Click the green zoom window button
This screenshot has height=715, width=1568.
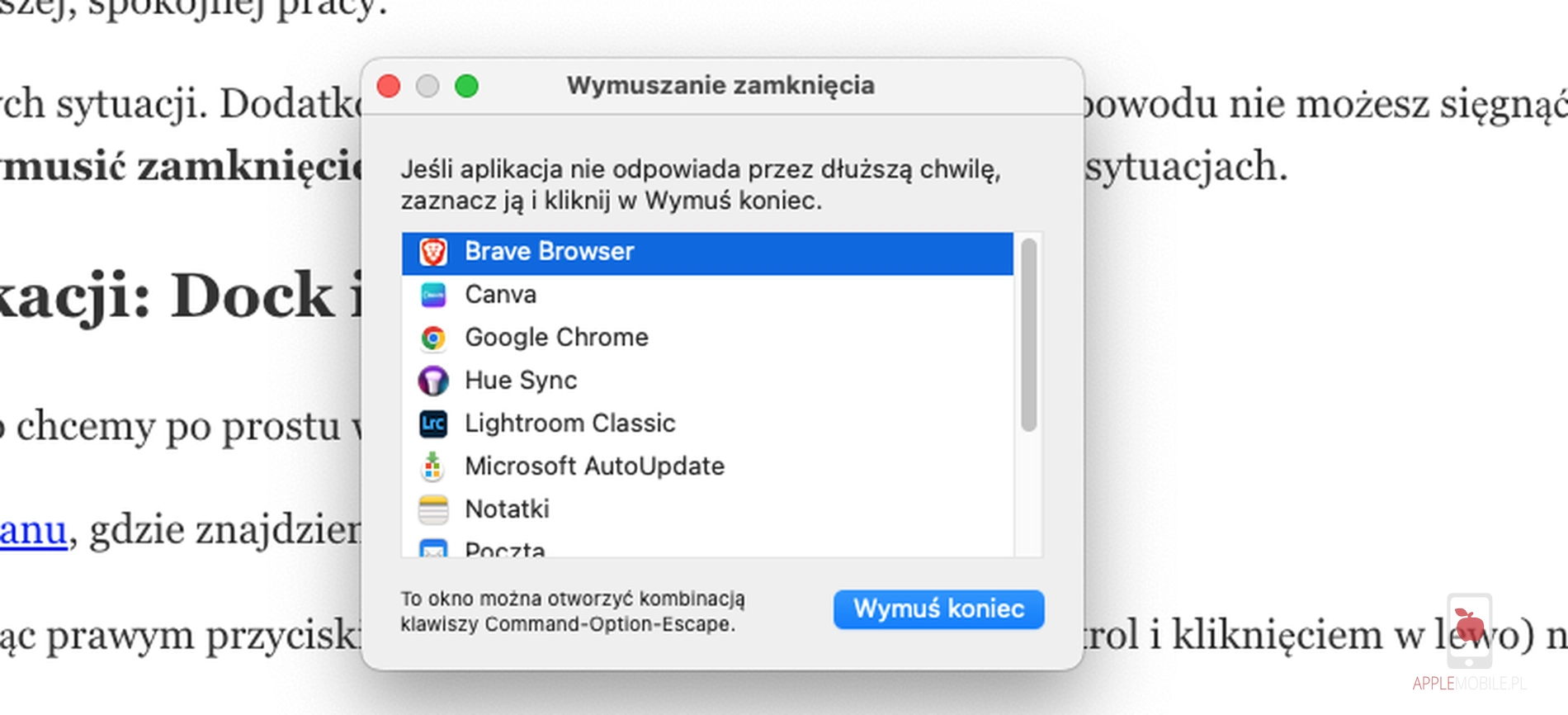point(466,86)
